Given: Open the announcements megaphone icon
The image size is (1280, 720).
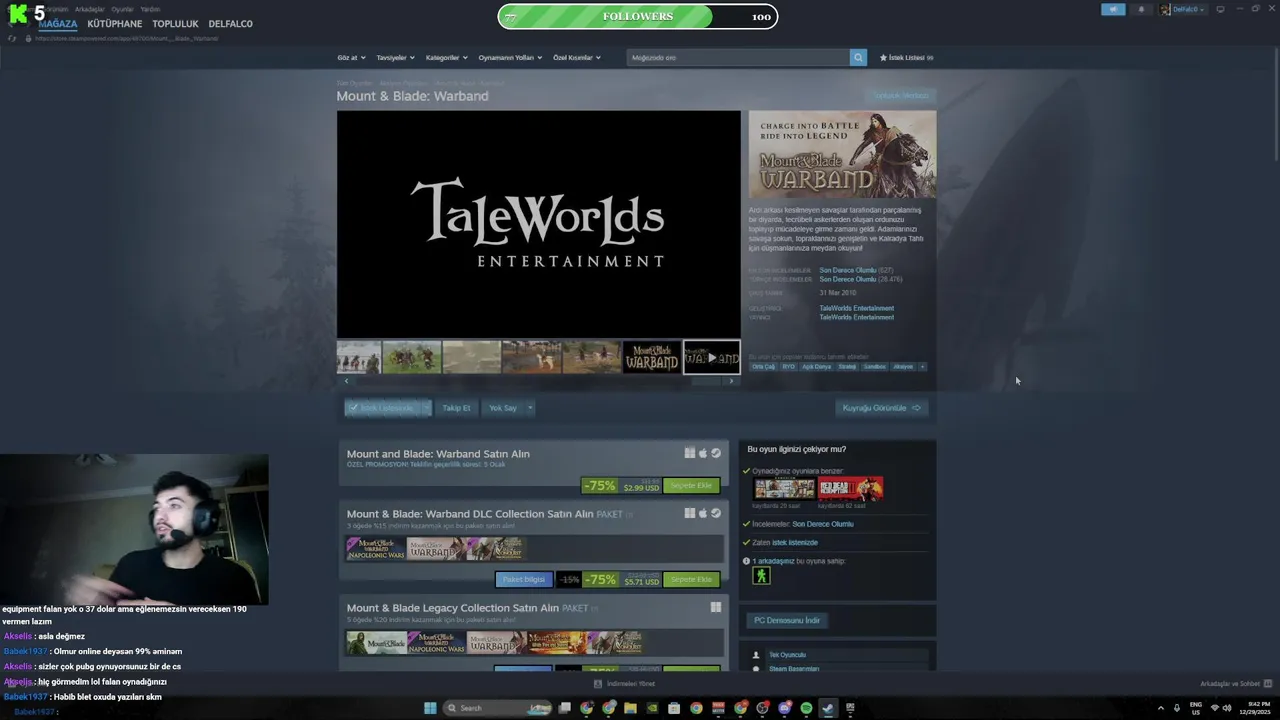Looking at the screenshot, I should 1113,9.
